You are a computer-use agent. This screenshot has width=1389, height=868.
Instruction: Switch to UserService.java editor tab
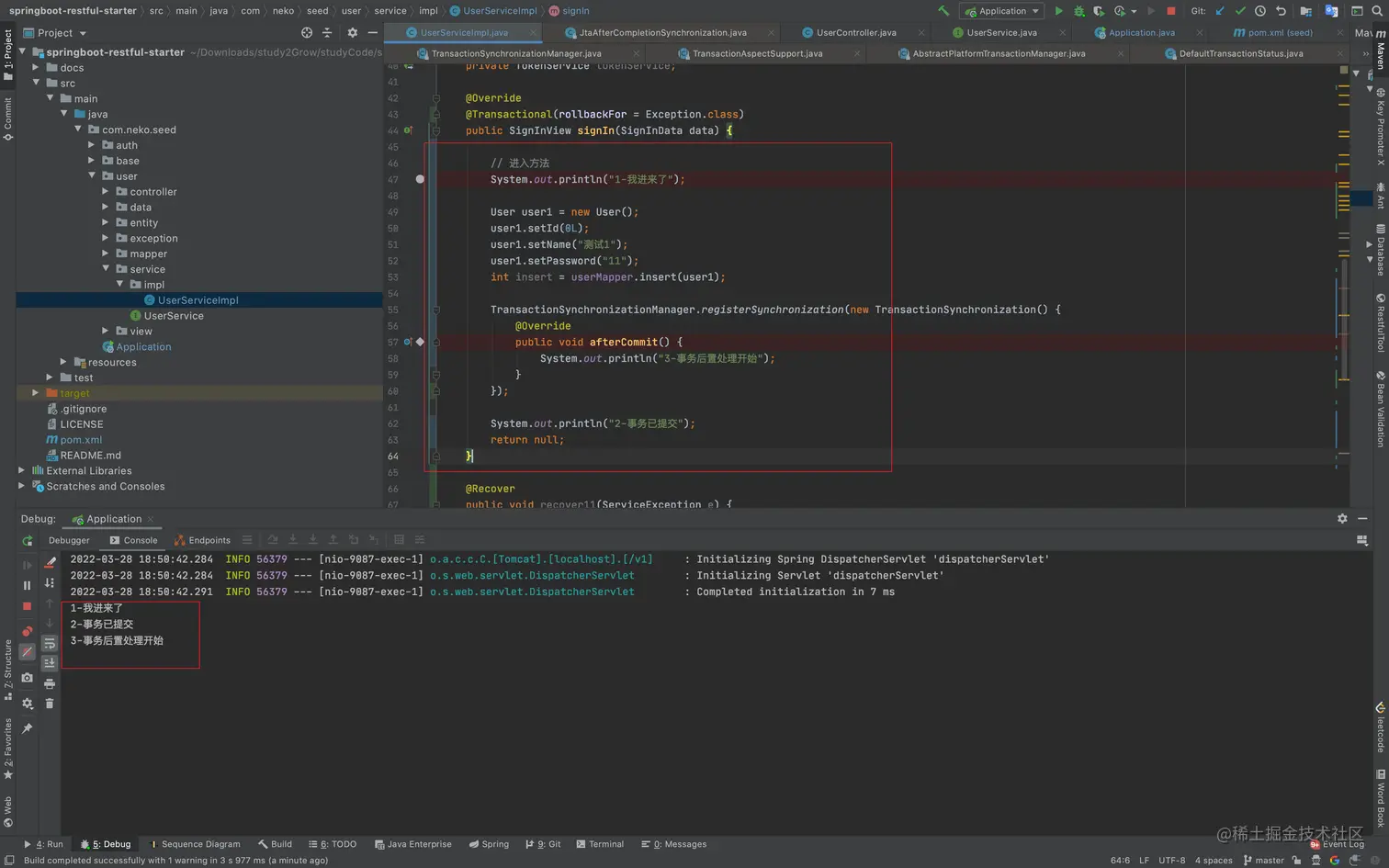point(1001,32)
